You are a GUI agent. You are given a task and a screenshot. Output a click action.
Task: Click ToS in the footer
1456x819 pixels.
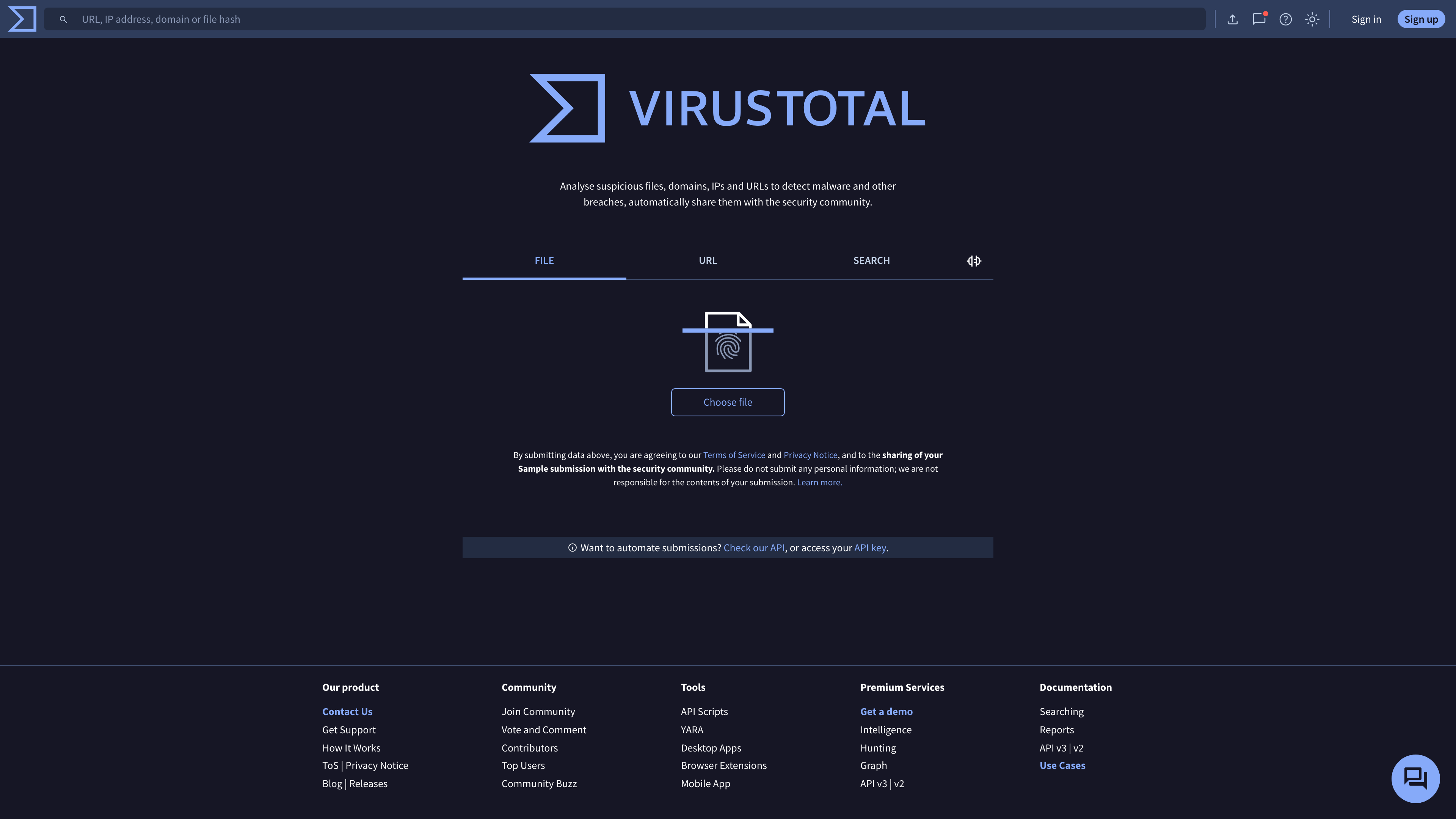330,765
